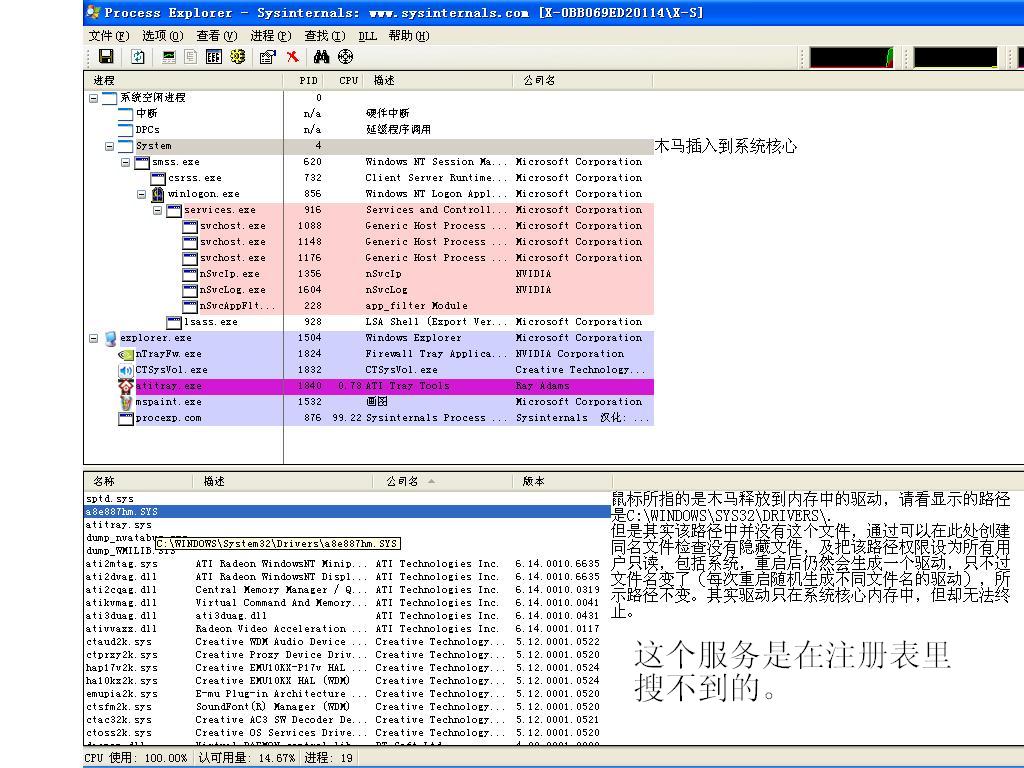1024x768 pixels.
Task: Select the highlighted a8e887hm.SYS driver
Action: [347, 512]
